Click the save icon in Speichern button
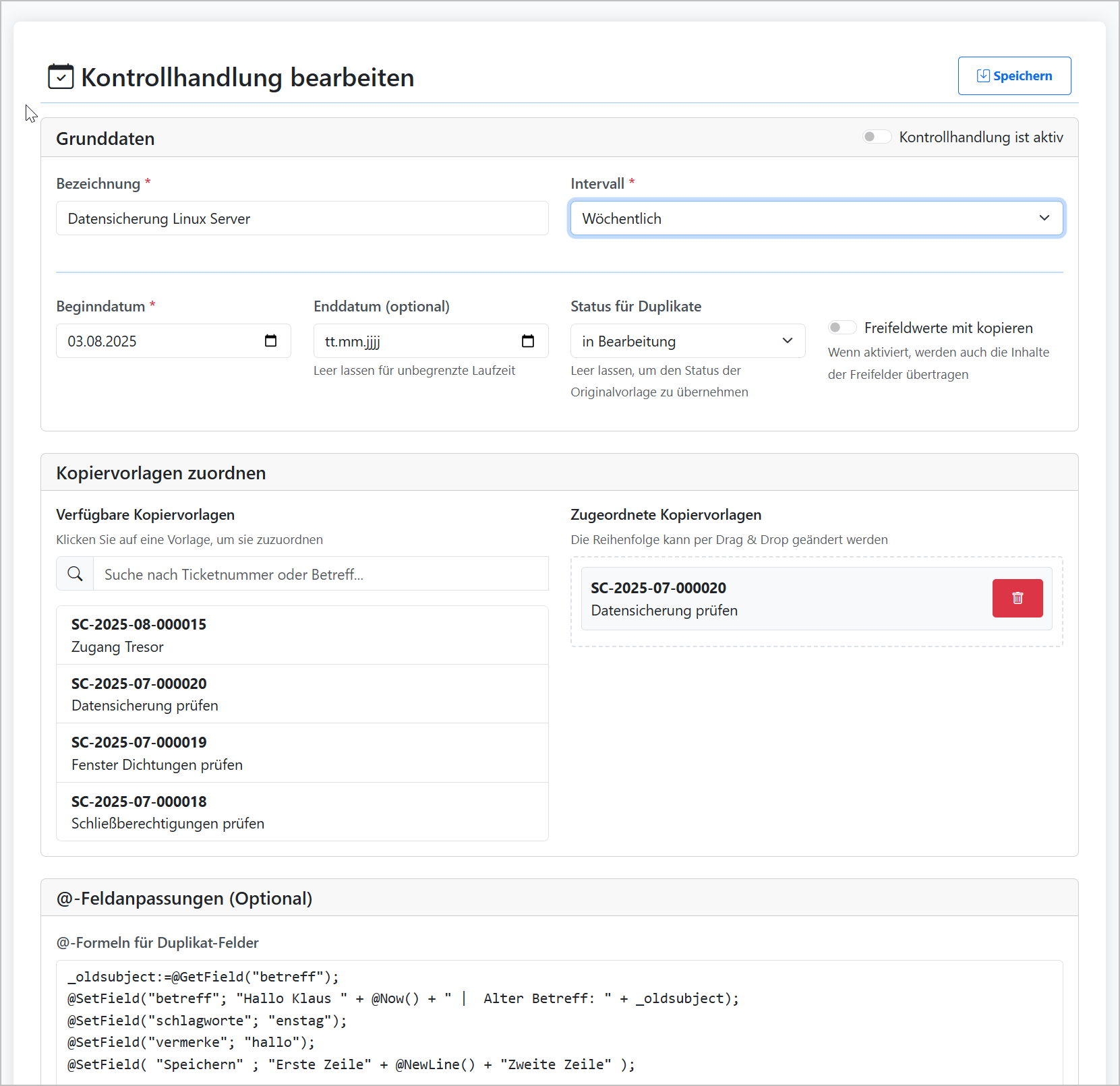The height and width of the screenshot is (1086, 1120). 983,76
